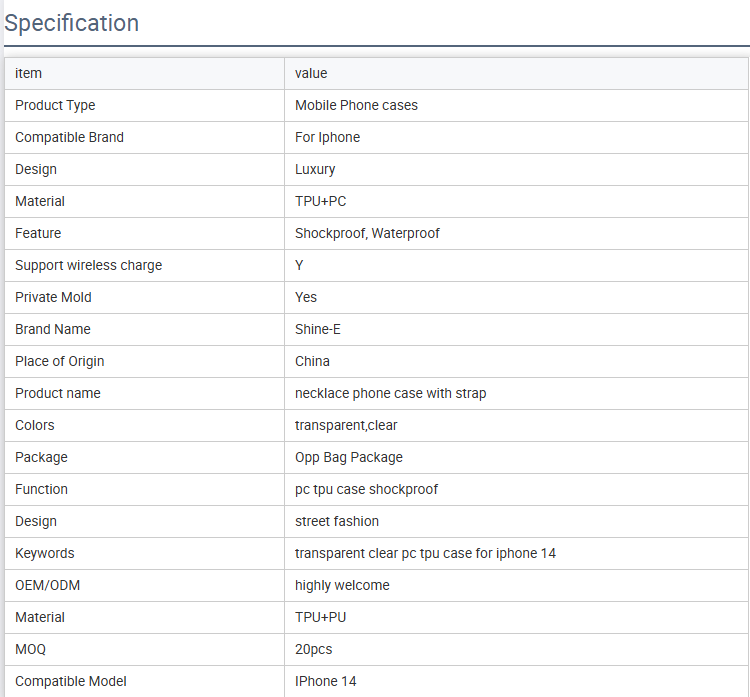
Task: Click the 'Shine-E' brand name value
Action: (318, 330)
